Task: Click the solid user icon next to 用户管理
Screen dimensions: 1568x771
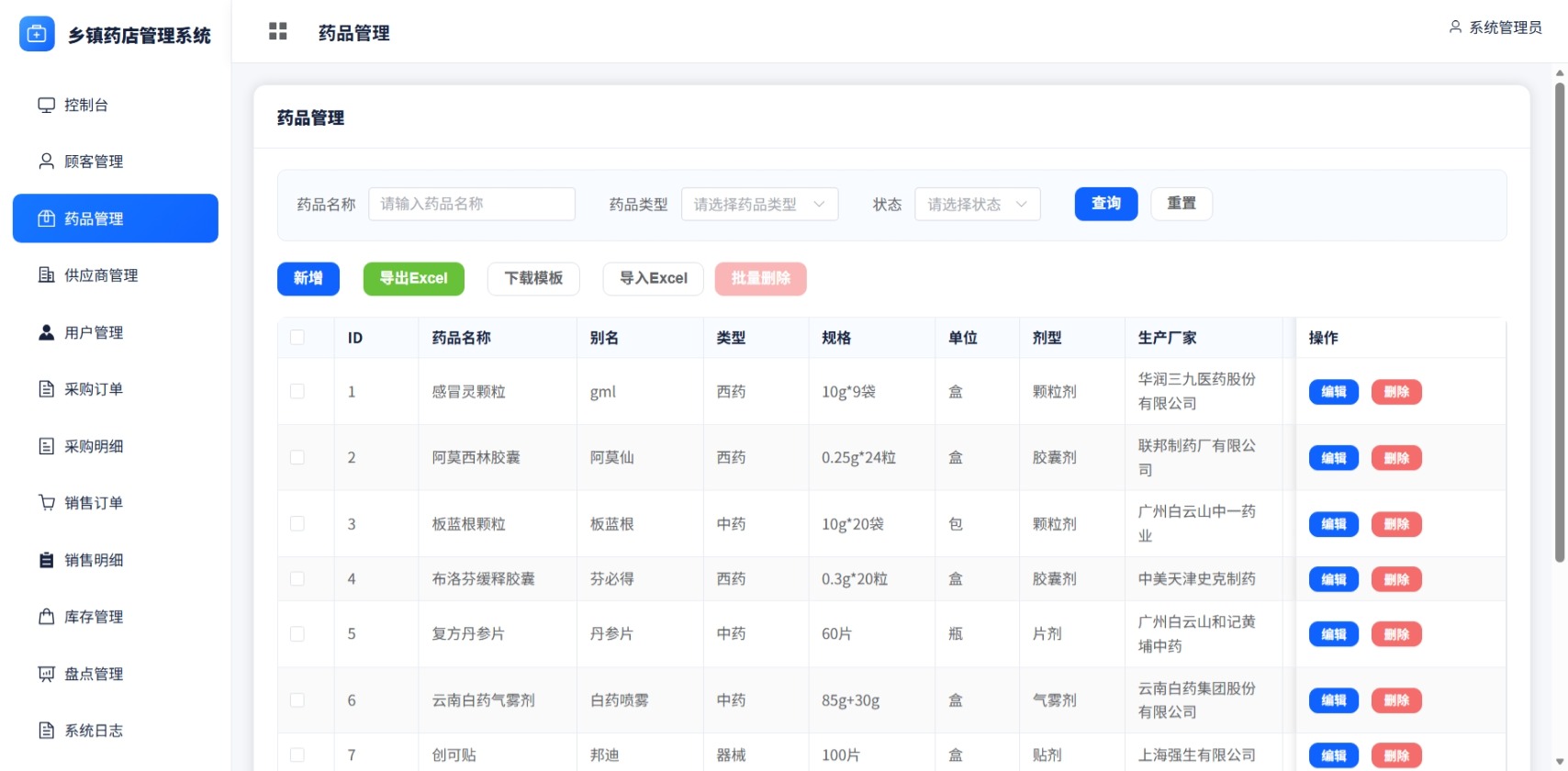Action: coord(46,332)
